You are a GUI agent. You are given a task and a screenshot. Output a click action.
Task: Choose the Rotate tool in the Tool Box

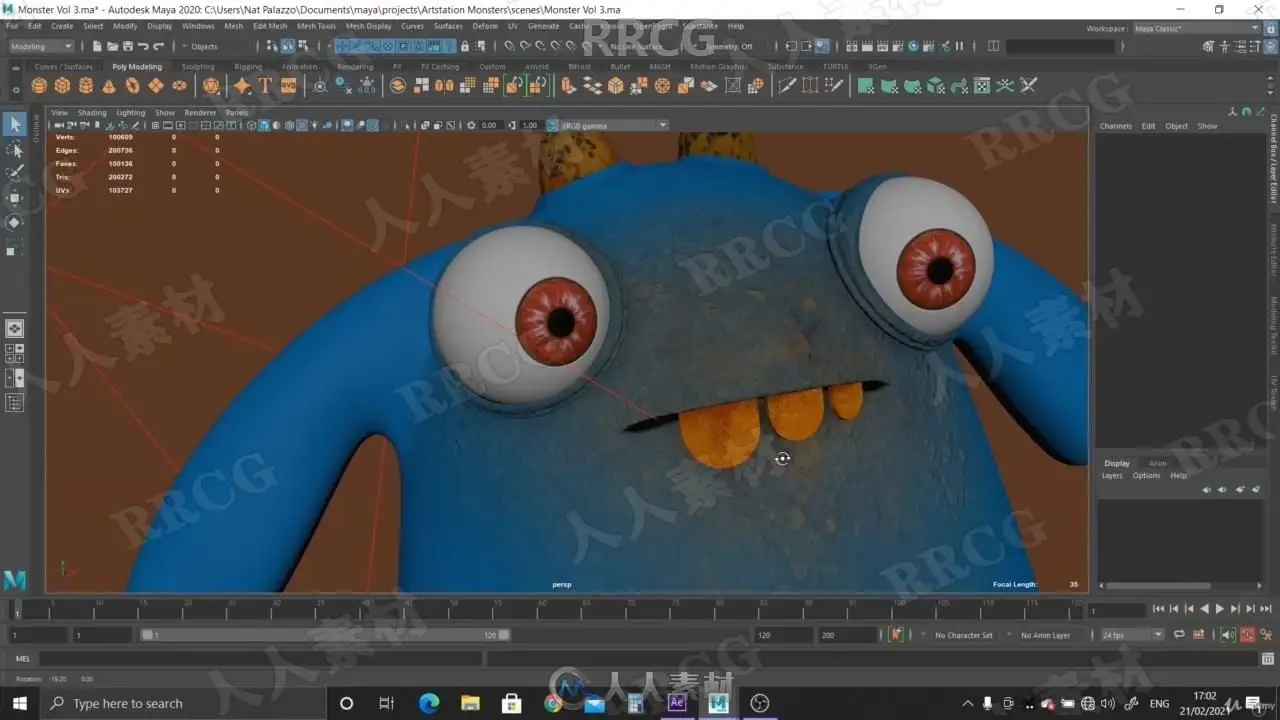15,222
